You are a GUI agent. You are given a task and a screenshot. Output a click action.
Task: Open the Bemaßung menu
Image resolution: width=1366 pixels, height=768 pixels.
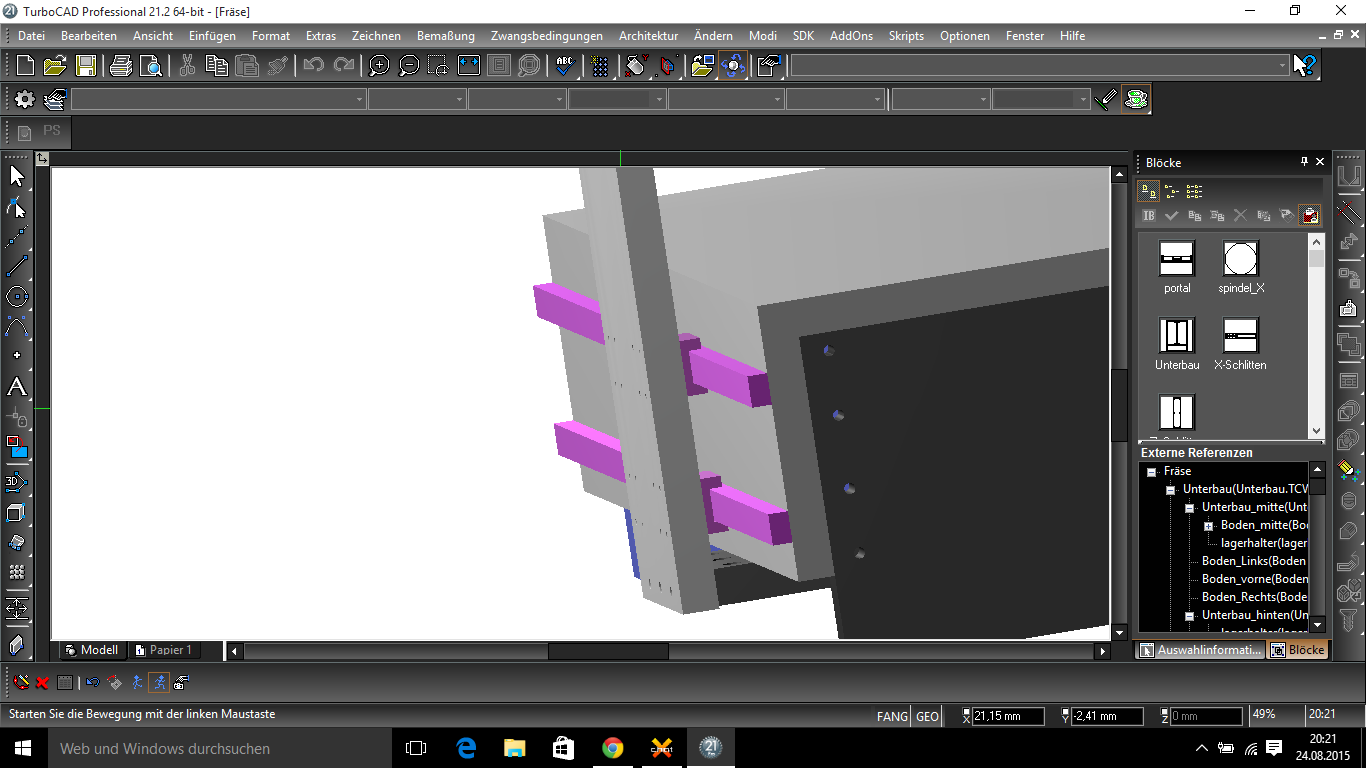pos(446,36)
